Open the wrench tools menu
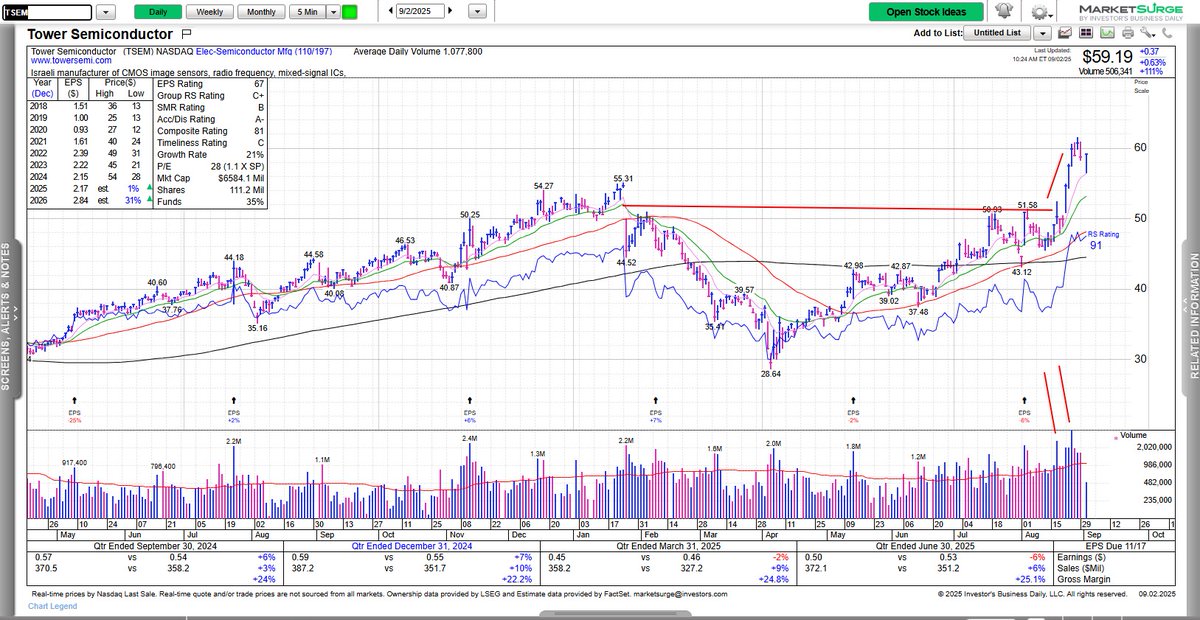This screenshot has width=1200, height=620. 1147,32
